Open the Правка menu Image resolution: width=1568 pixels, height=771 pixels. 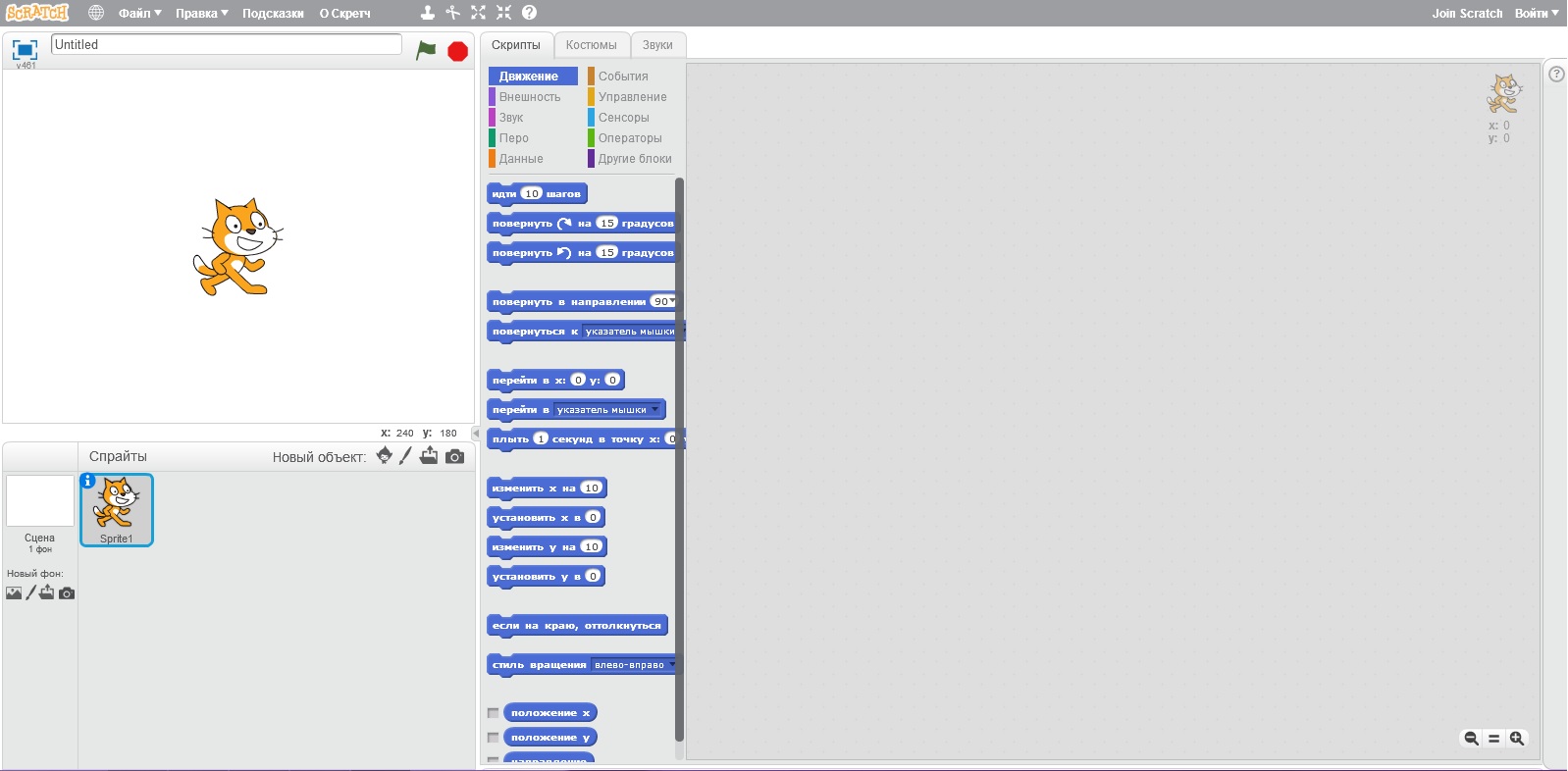click(x=202, y=13)
